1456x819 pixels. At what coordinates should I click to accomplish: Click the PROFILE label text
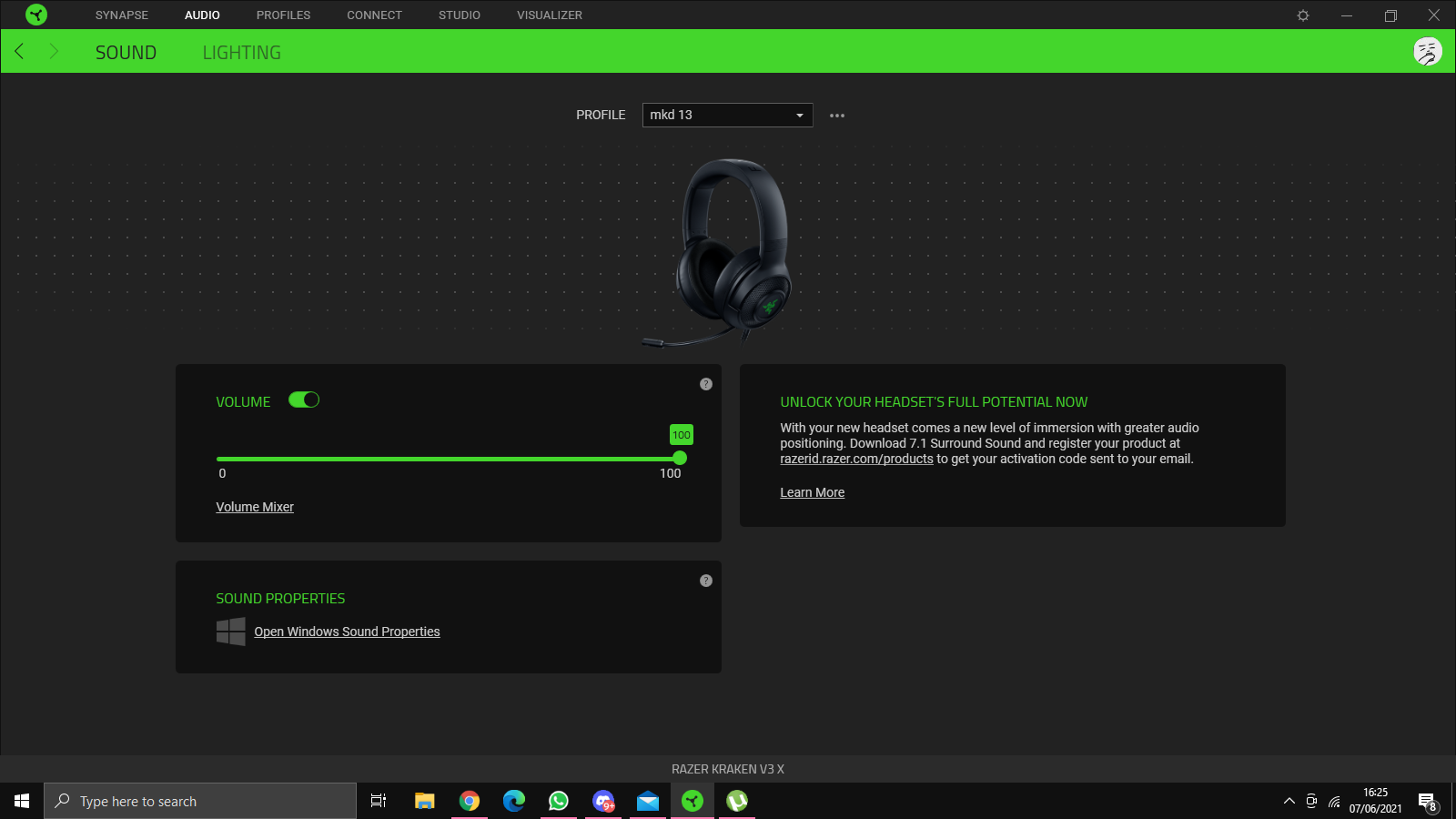click(x=601, y=115)
